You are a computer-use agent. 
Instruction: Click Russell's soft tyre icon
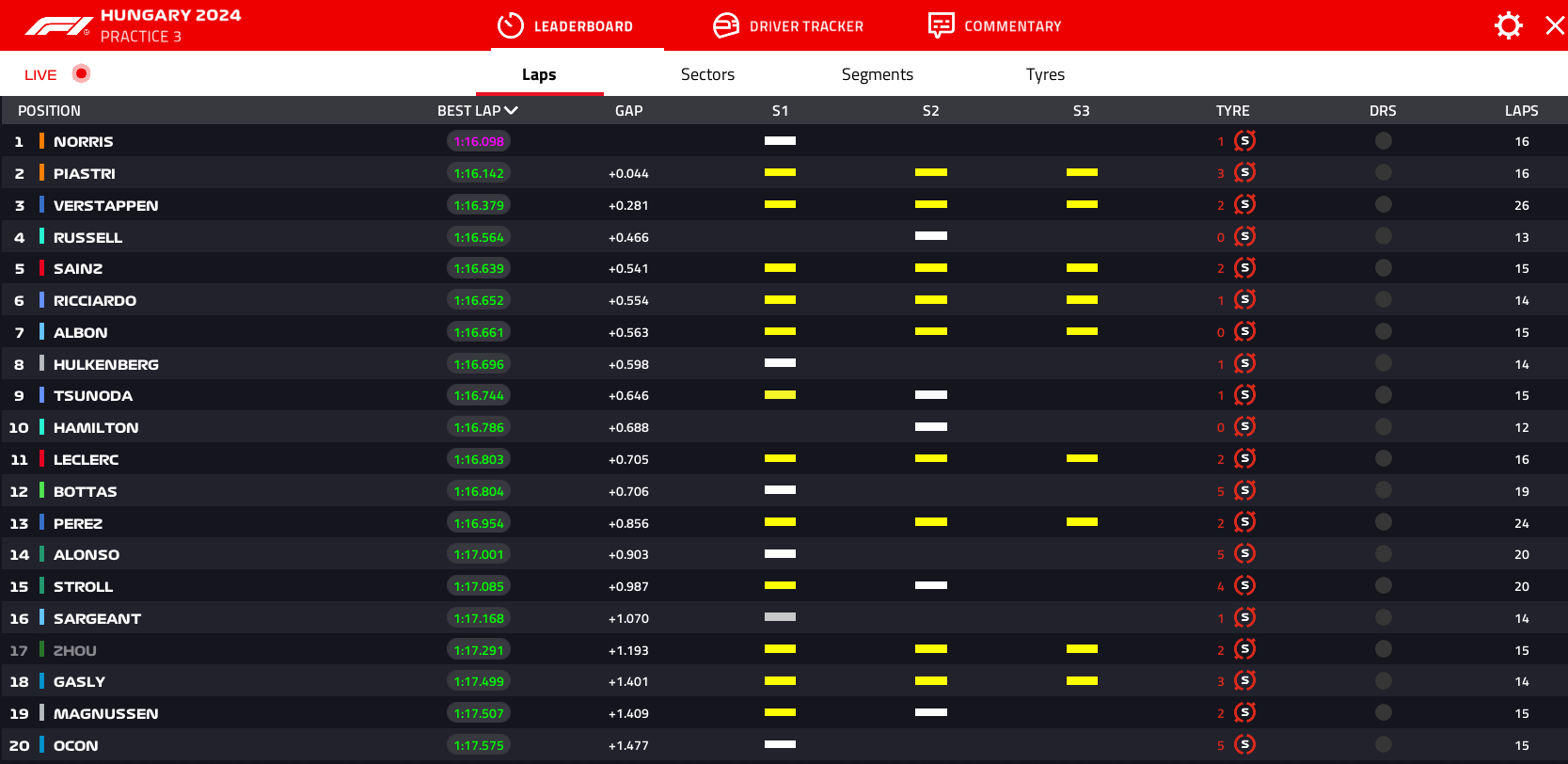(1245, 236)
